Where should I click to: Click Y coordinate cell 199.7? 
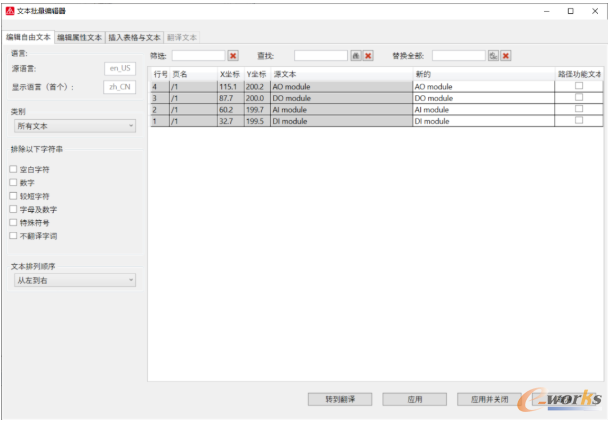tap(257, 109)
